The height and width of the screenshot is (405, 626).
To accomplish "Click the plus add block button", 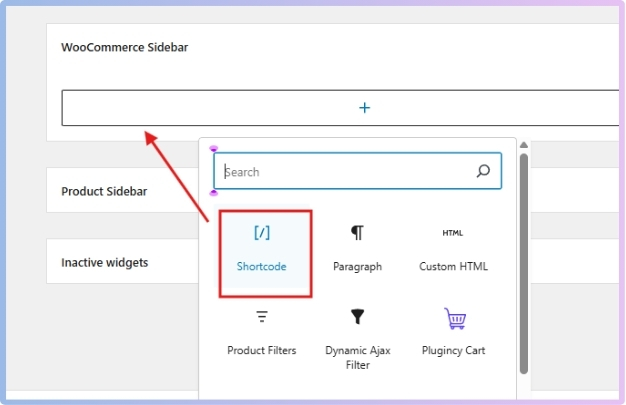I will 364,108.
